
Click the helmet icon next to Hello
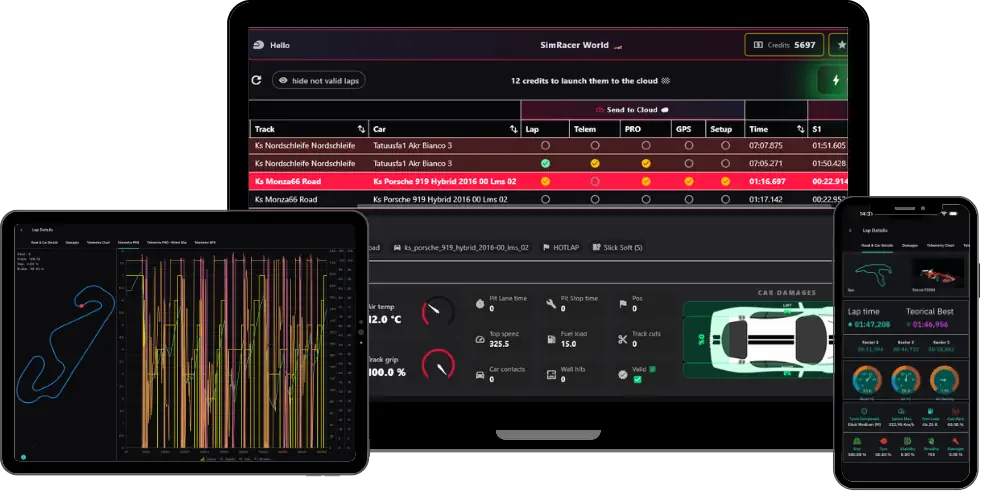[x=258, y=45]
